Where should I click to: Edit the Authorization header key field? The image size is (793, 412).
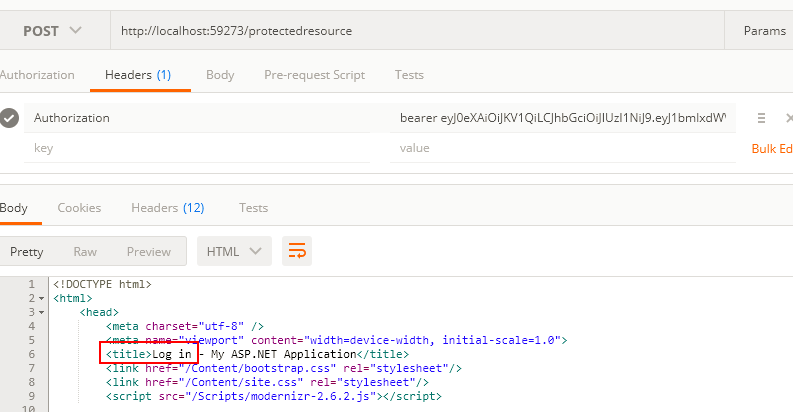point(197,118)
